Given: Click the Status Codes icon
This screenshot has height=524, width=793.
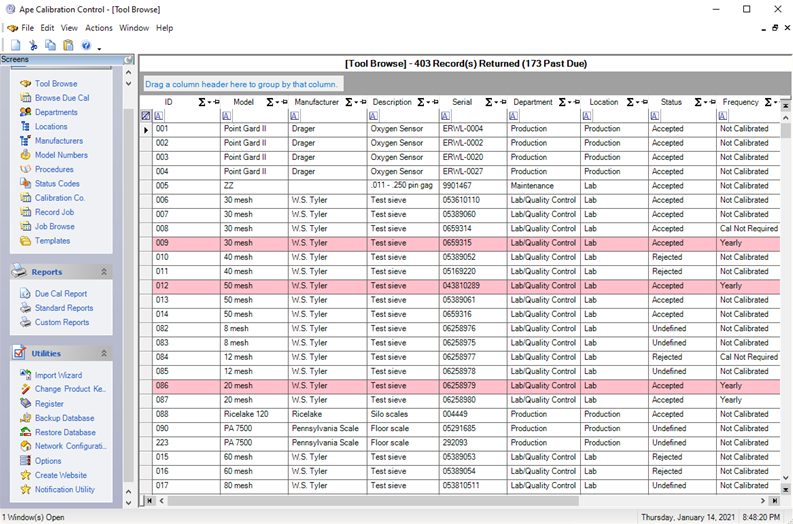Looking at the screenshot, I should pos(25,183).
